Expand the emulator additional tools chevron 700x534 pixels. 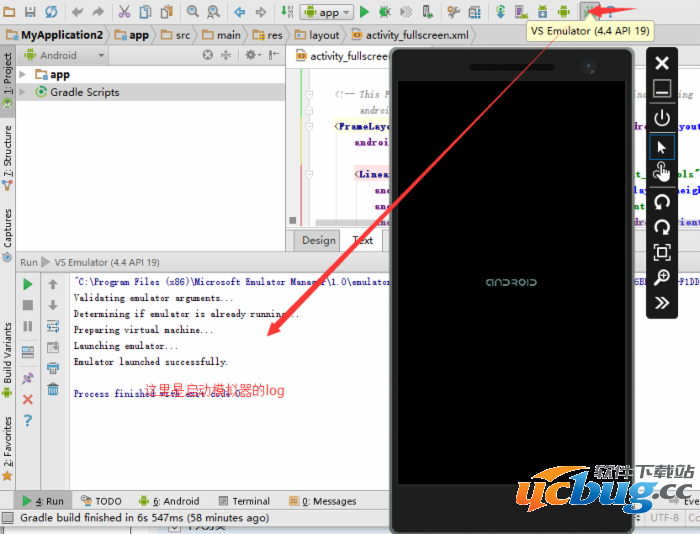661,303
